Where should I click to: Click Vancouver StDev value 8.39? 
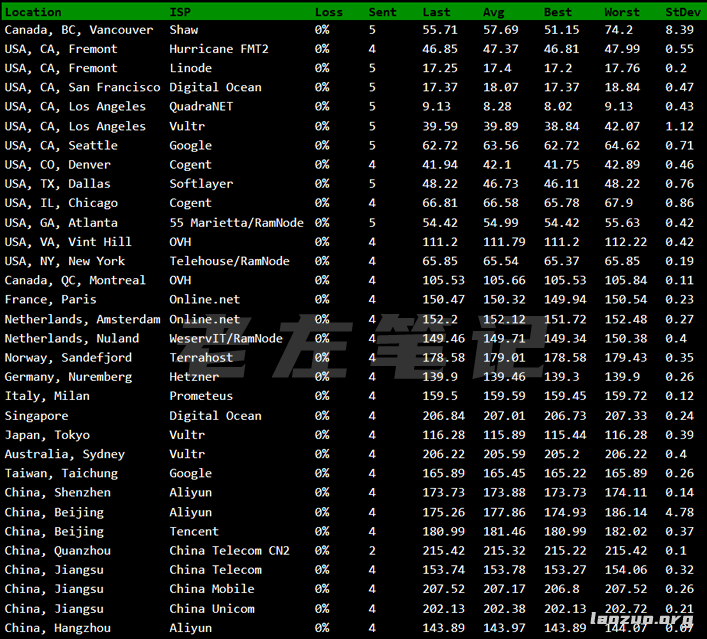(679, 30)
